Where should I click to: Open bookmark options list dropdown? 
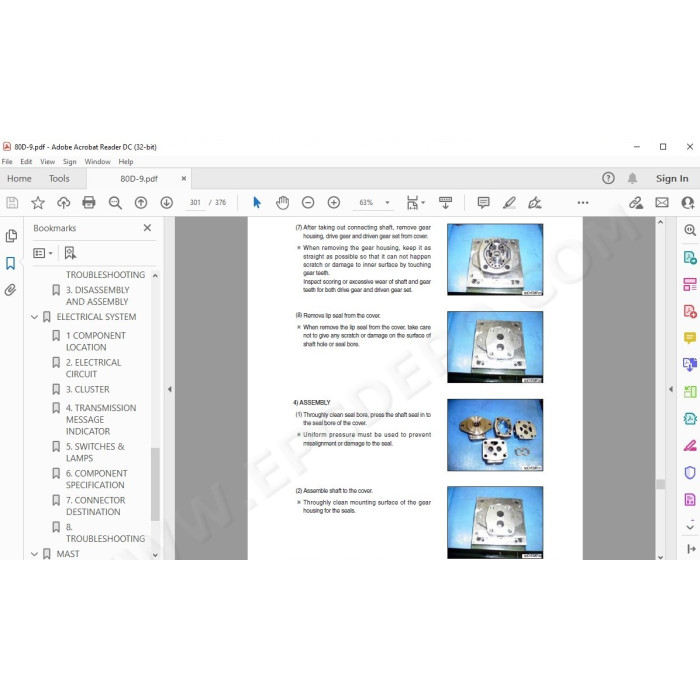click(43, 253)
